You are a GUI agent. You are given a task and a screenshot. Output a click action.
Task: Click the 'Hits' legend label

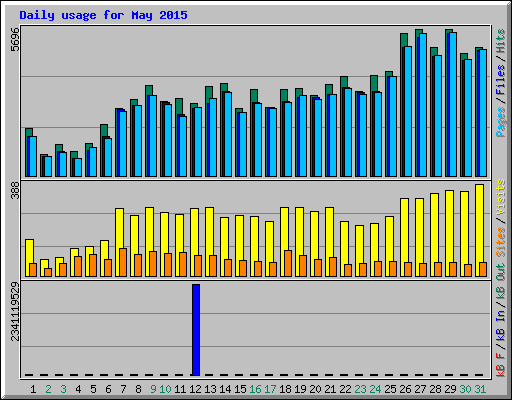500,41
